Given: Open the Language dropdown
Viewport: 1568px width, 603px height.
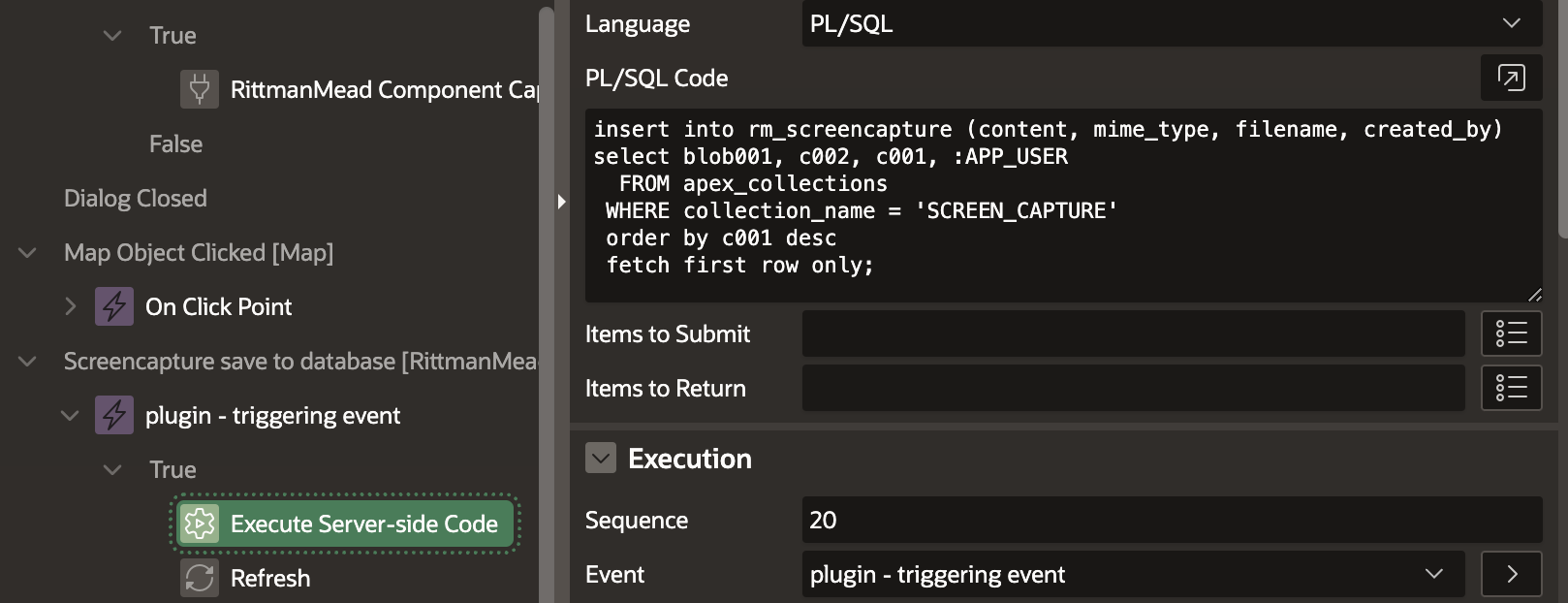Looking at the screenshot, I should [x=1171, y=23].
